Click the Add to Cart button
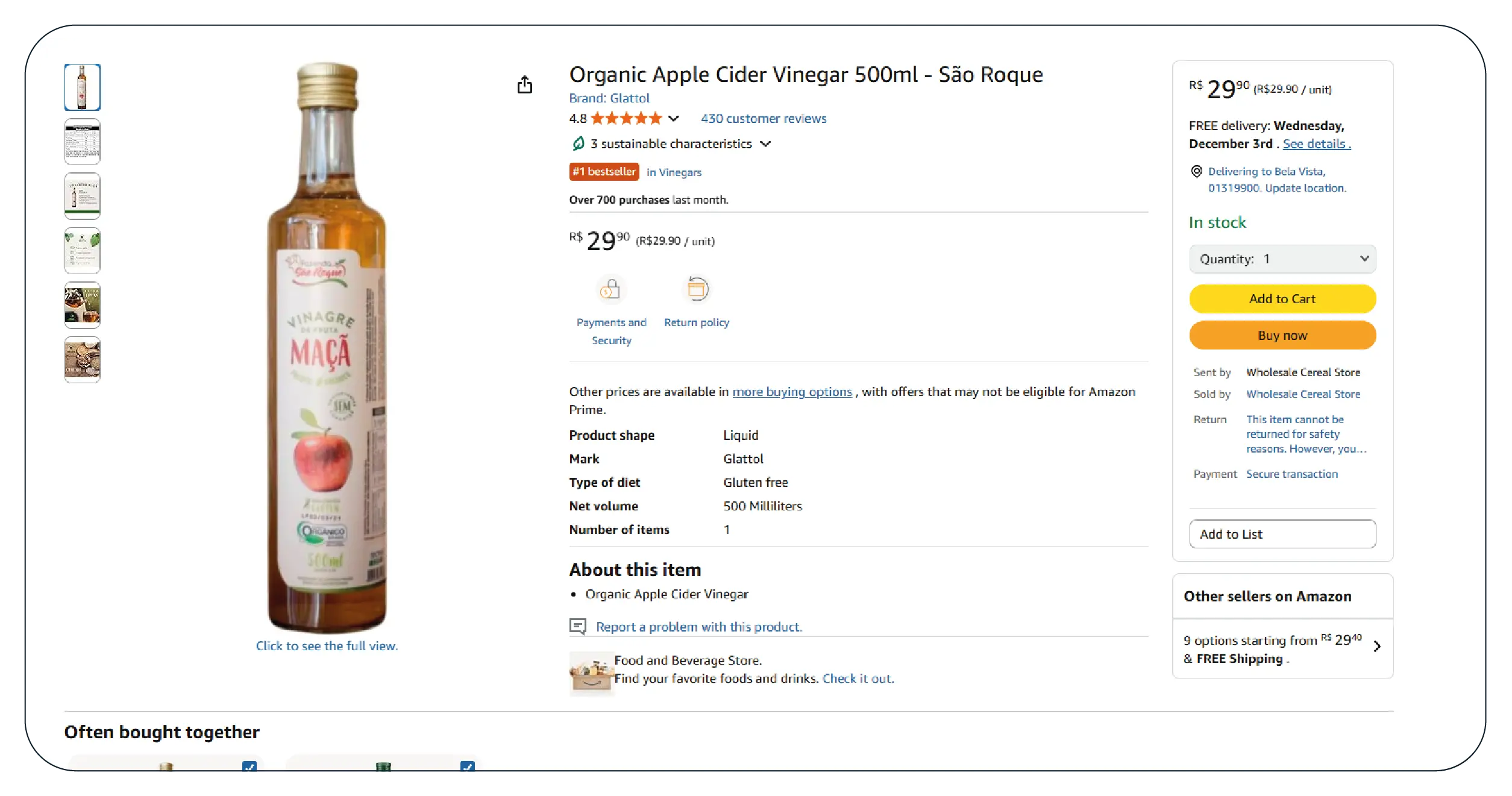 pyautogui.click(x=1282, y=299)
